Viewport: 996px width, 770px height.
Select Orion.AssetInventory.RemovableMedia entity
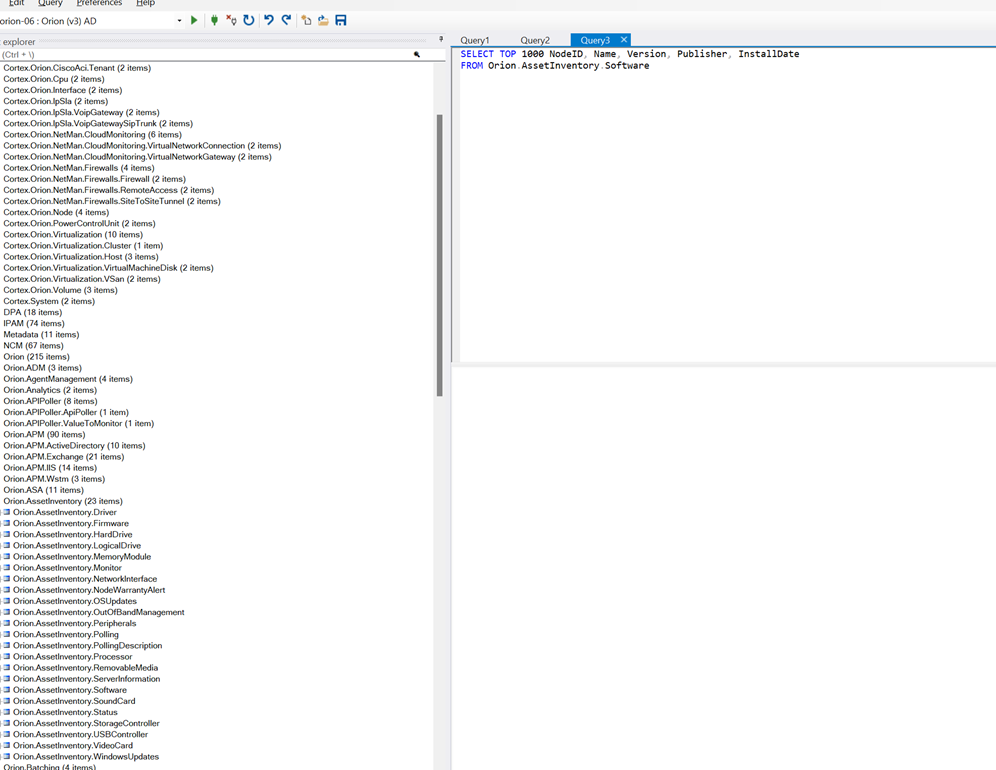click(x=86, y=668)
